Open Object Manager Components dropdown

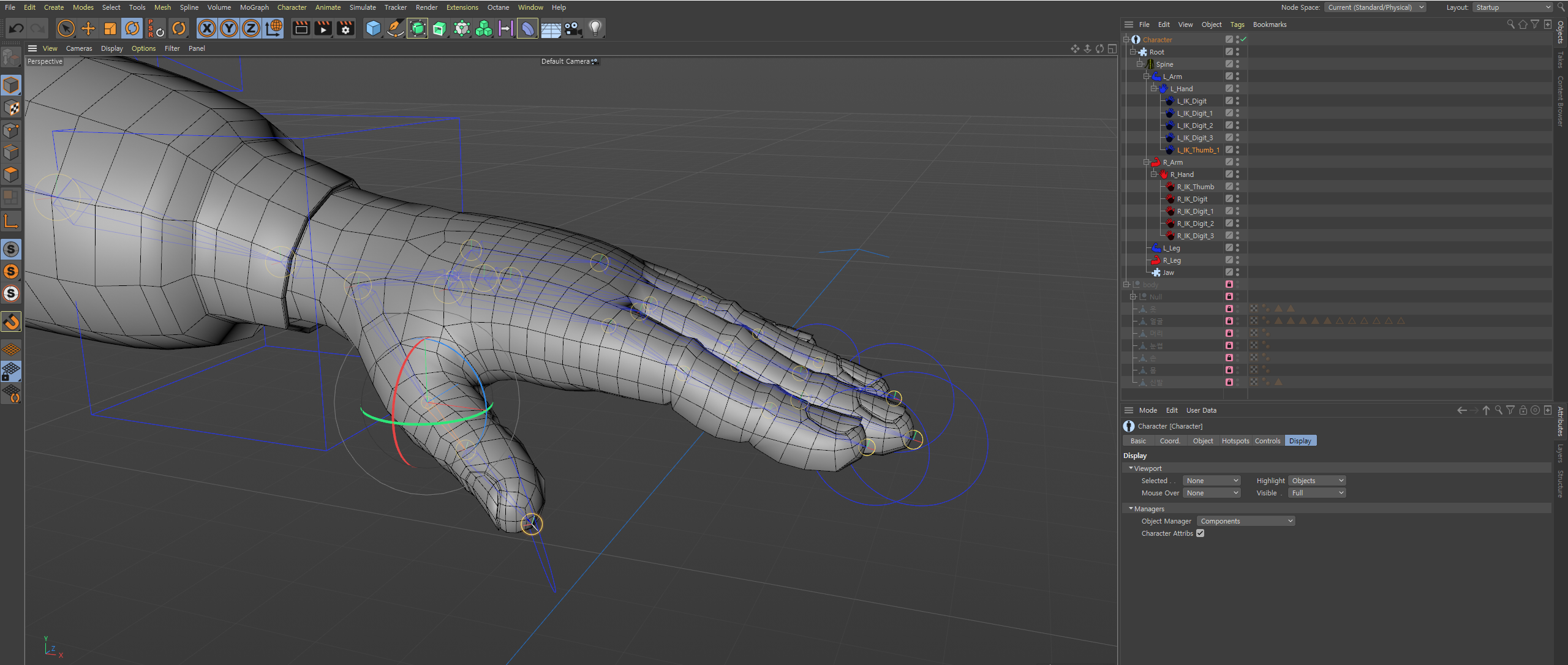click(1246, 521)
